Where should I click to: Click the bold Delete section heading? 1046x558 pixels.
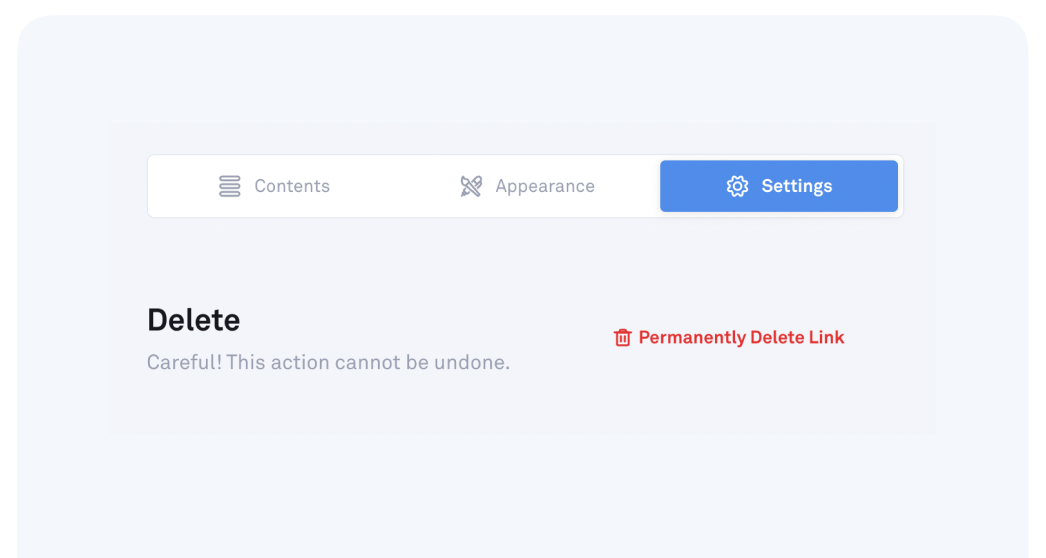click(x=194, y=320)
